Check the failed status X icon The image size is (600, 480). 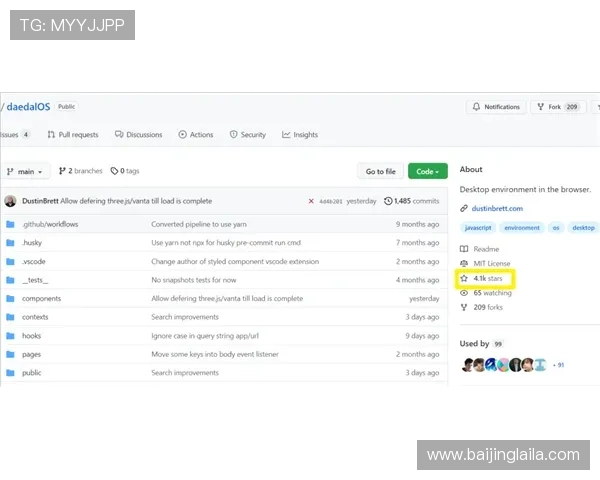(311, 201)
